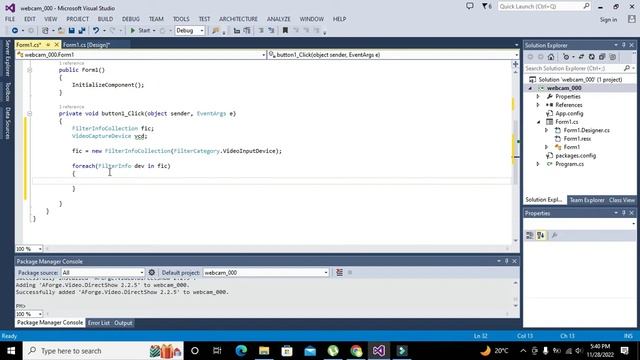Switch to the Team Explorer tab

(x=587, y=200)
